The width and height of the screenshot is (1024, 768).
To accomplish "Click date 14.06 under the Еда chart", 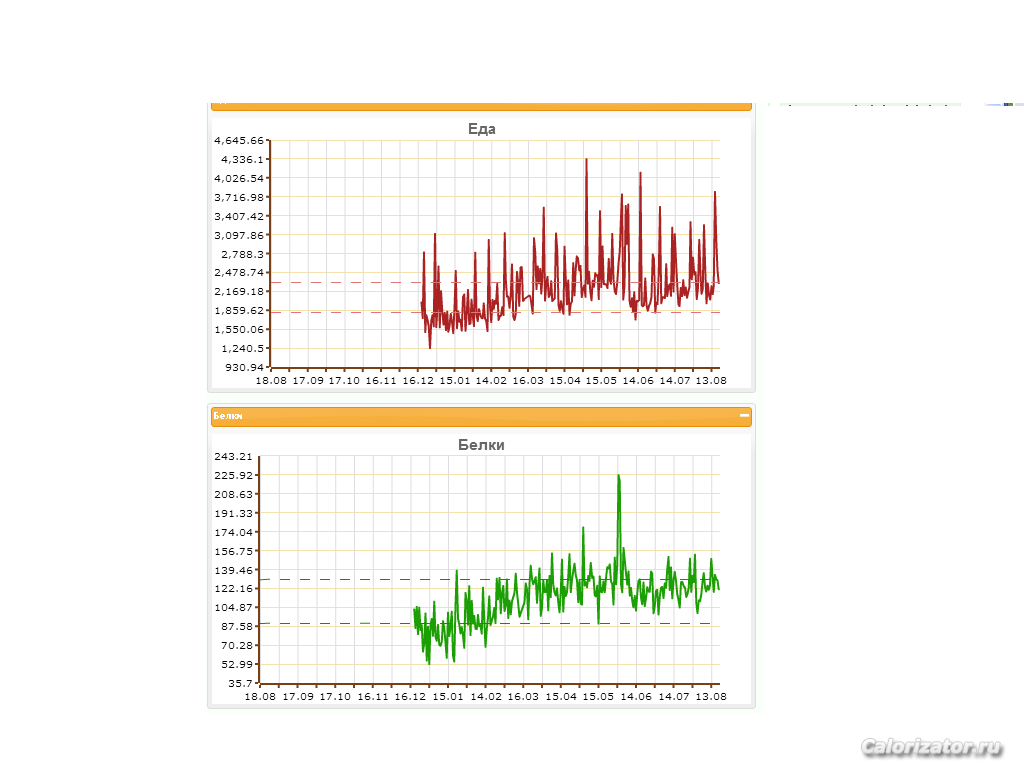I will [x=638, y=380].
